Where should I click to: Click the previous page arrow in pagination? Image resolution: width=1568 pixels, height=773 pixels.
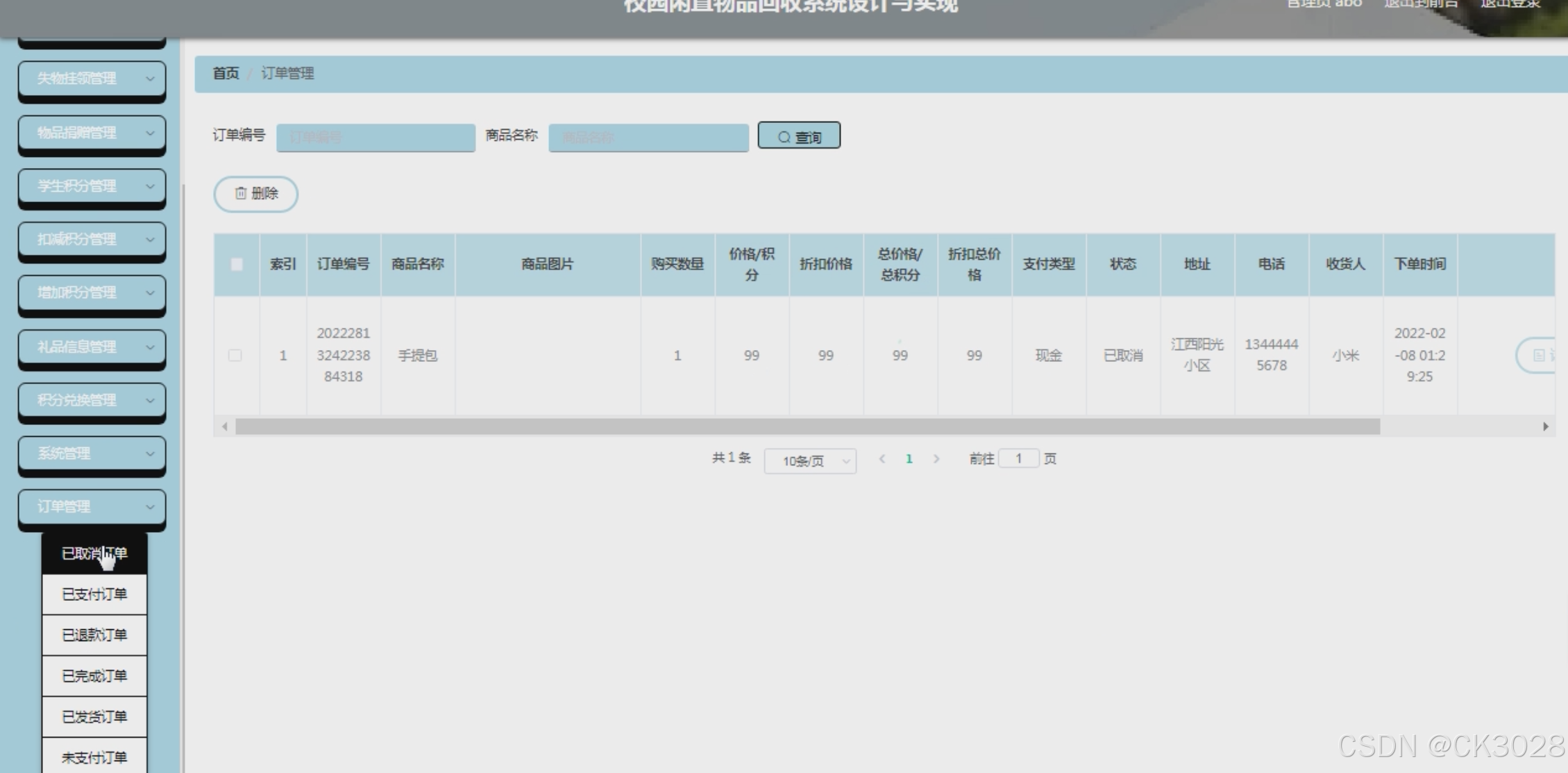[x=882, y=459]
